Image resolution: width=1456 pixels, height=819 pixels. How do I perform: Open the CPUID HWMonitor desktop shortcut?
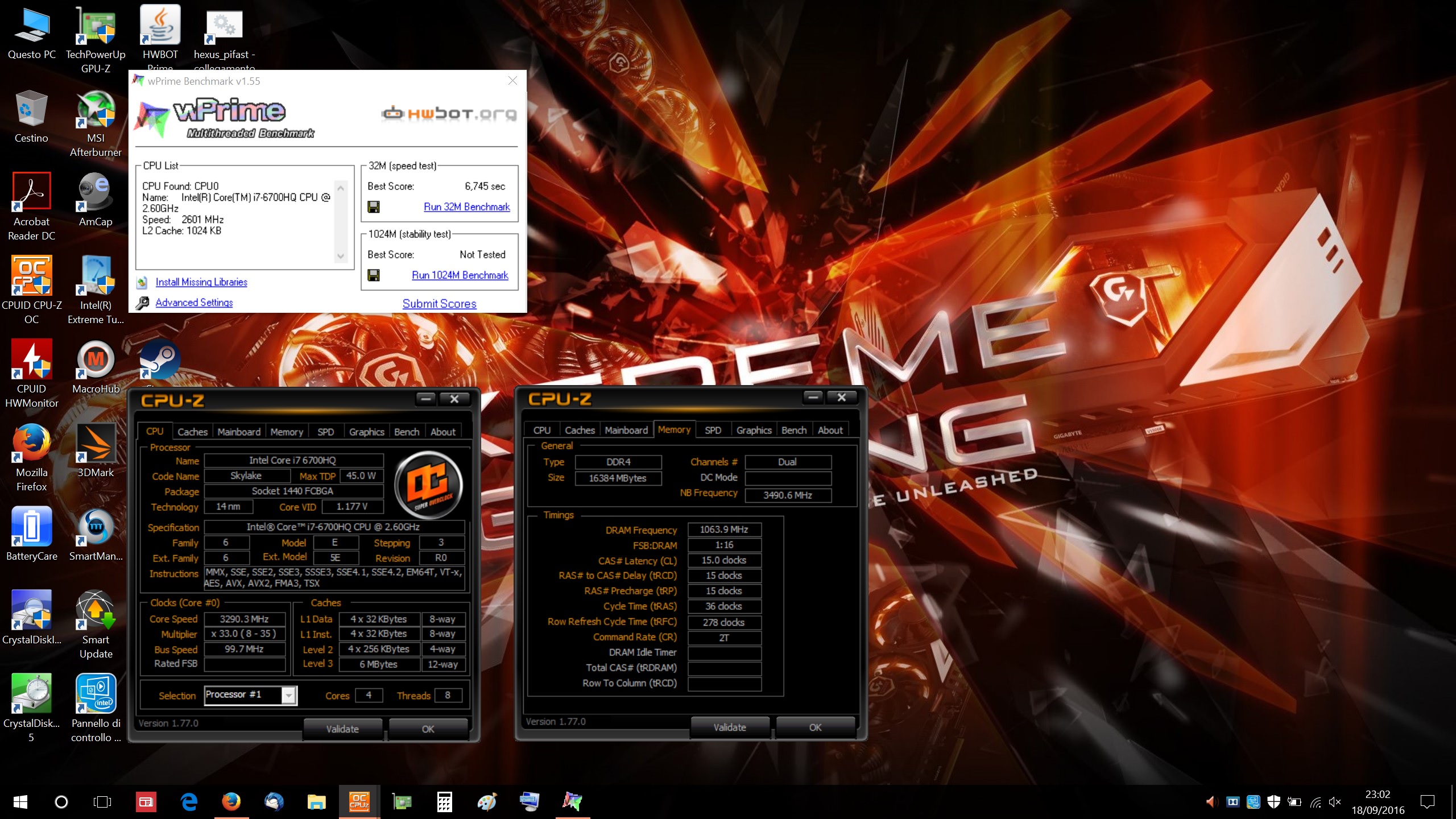click(31, 374)
